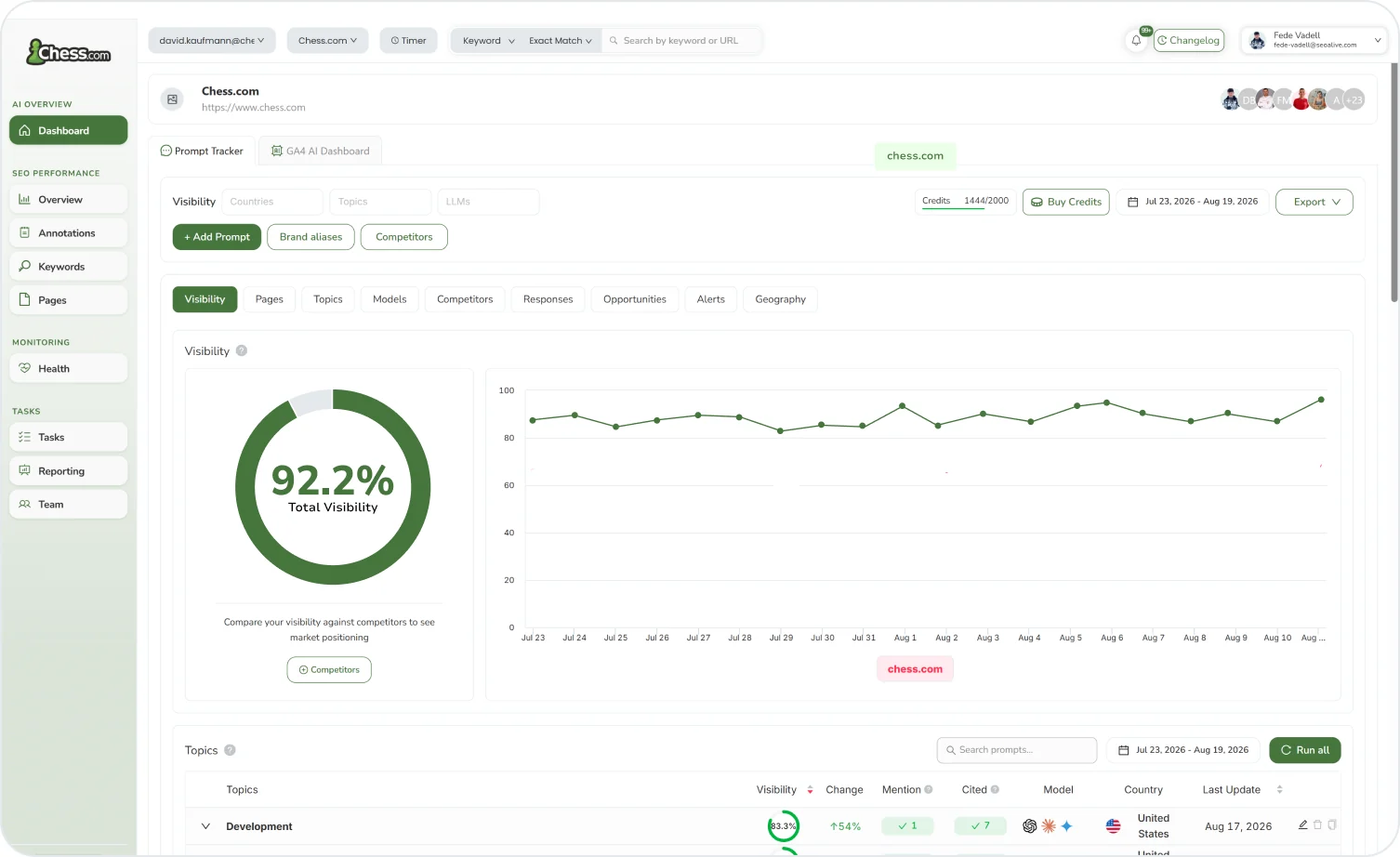Screen dimensions: 1400x857
Task: Click Claude model icon in Development row
Action: (1049, 826)
